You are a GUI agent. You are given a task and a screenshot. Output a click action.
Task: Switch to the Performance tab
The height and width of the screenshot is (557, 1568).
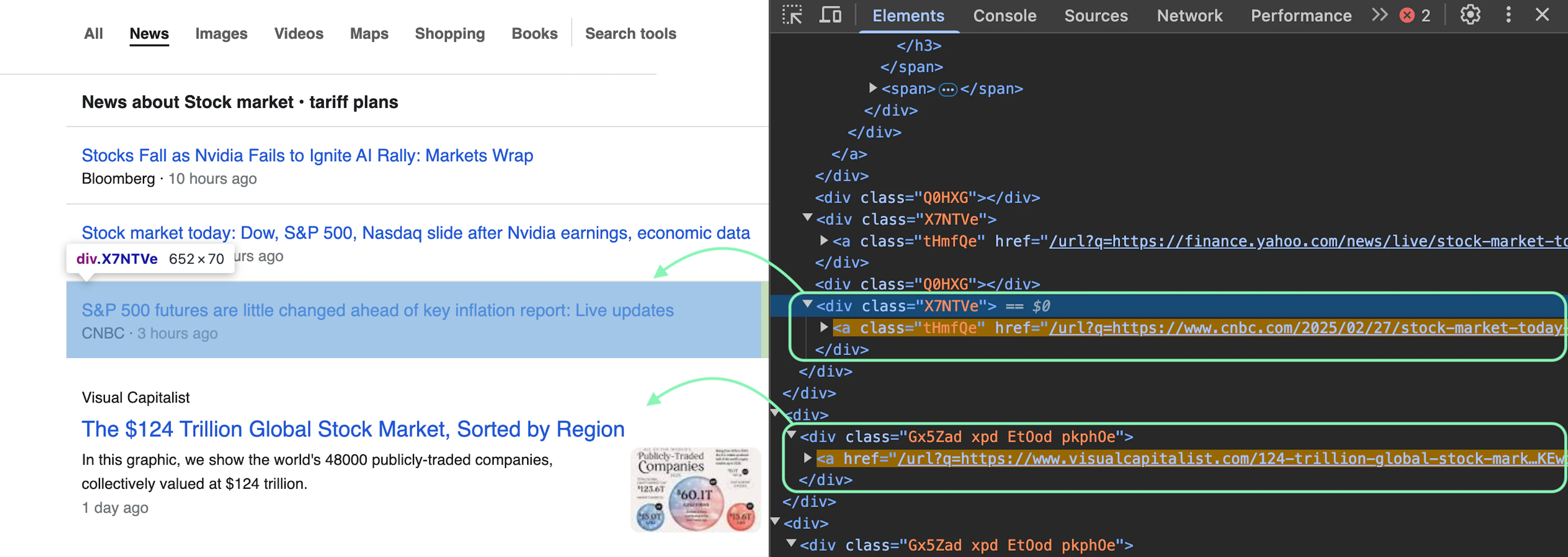coord(1301,16)
